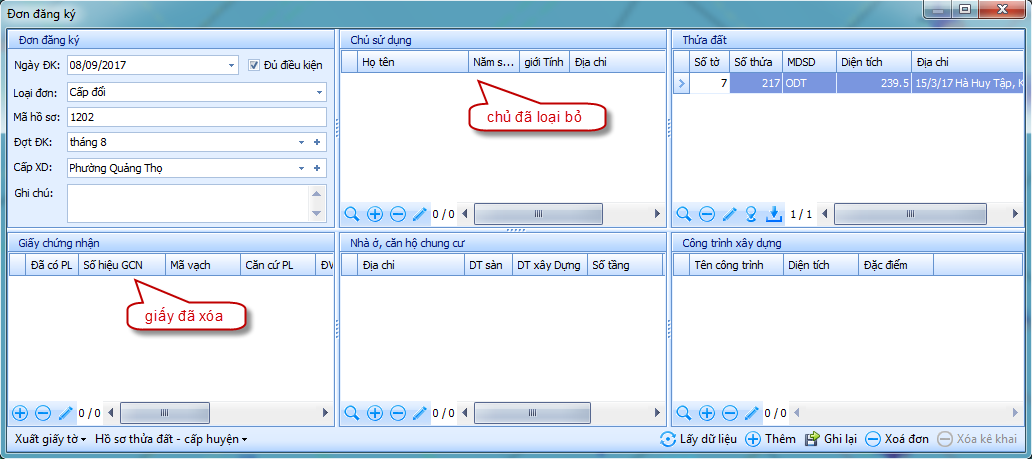Click the edit pencil in Công trình xây dựng panel

click(751, 412)
